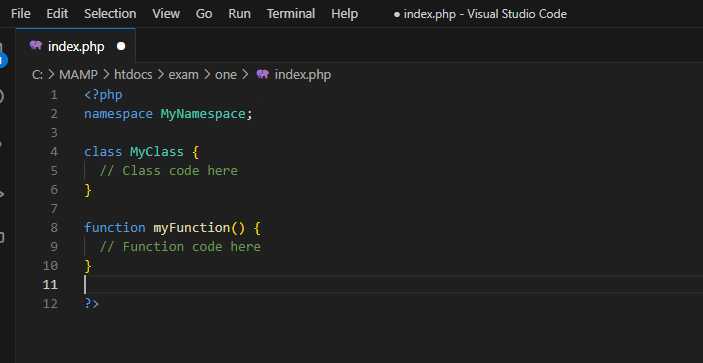Click the MAMP breadcrumb segment
703x363 pixels.
point(78,75)
